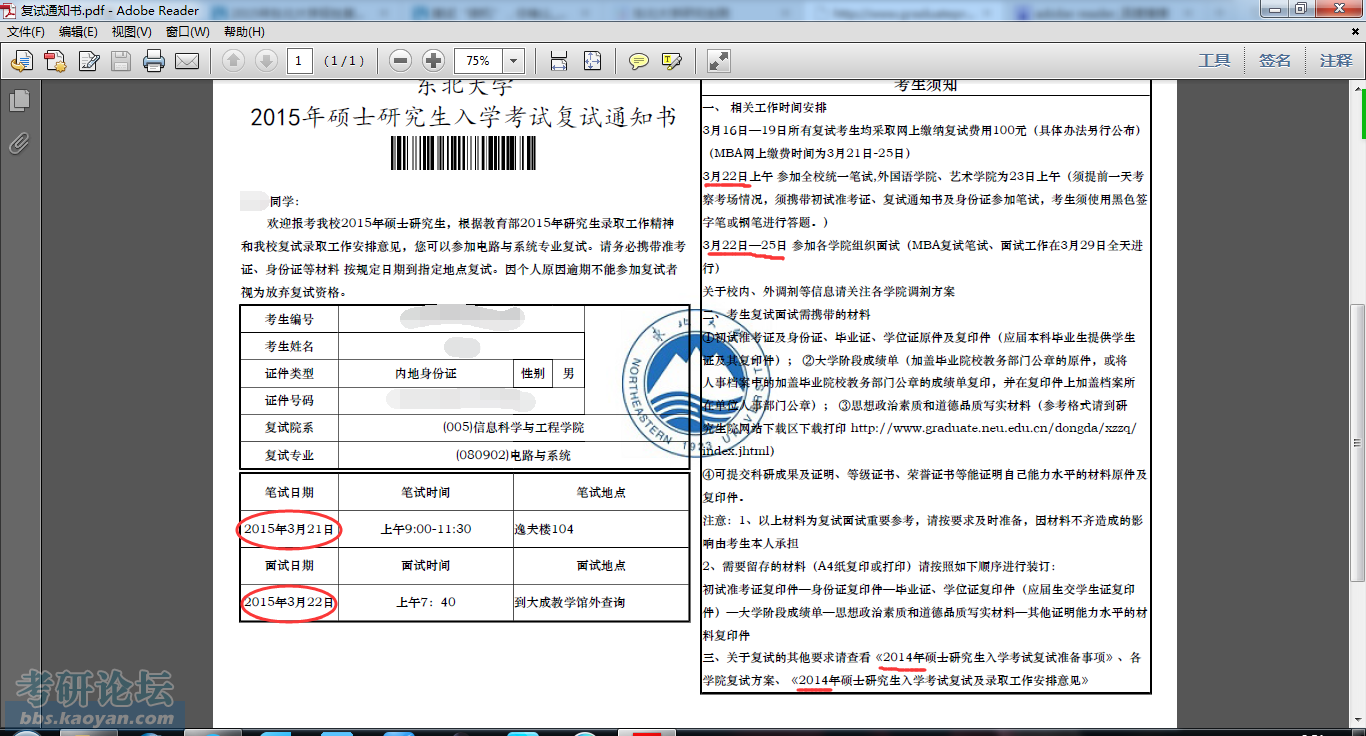The width and height of the screenshot is (1366, 736).
Task: Click the Open file toolbar icon
Action: tap(22, 61)
